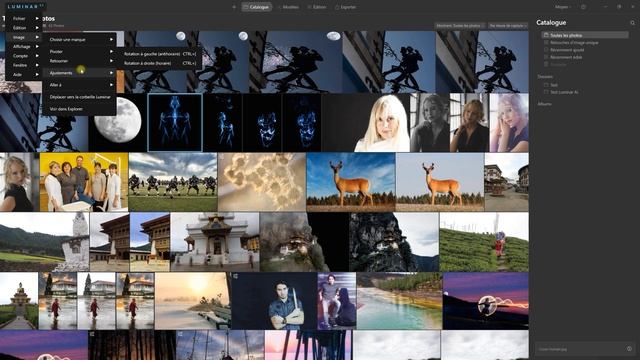640x360 pixels.
Task: Select the beige flower pattern thumbnail
Action: 262,182
